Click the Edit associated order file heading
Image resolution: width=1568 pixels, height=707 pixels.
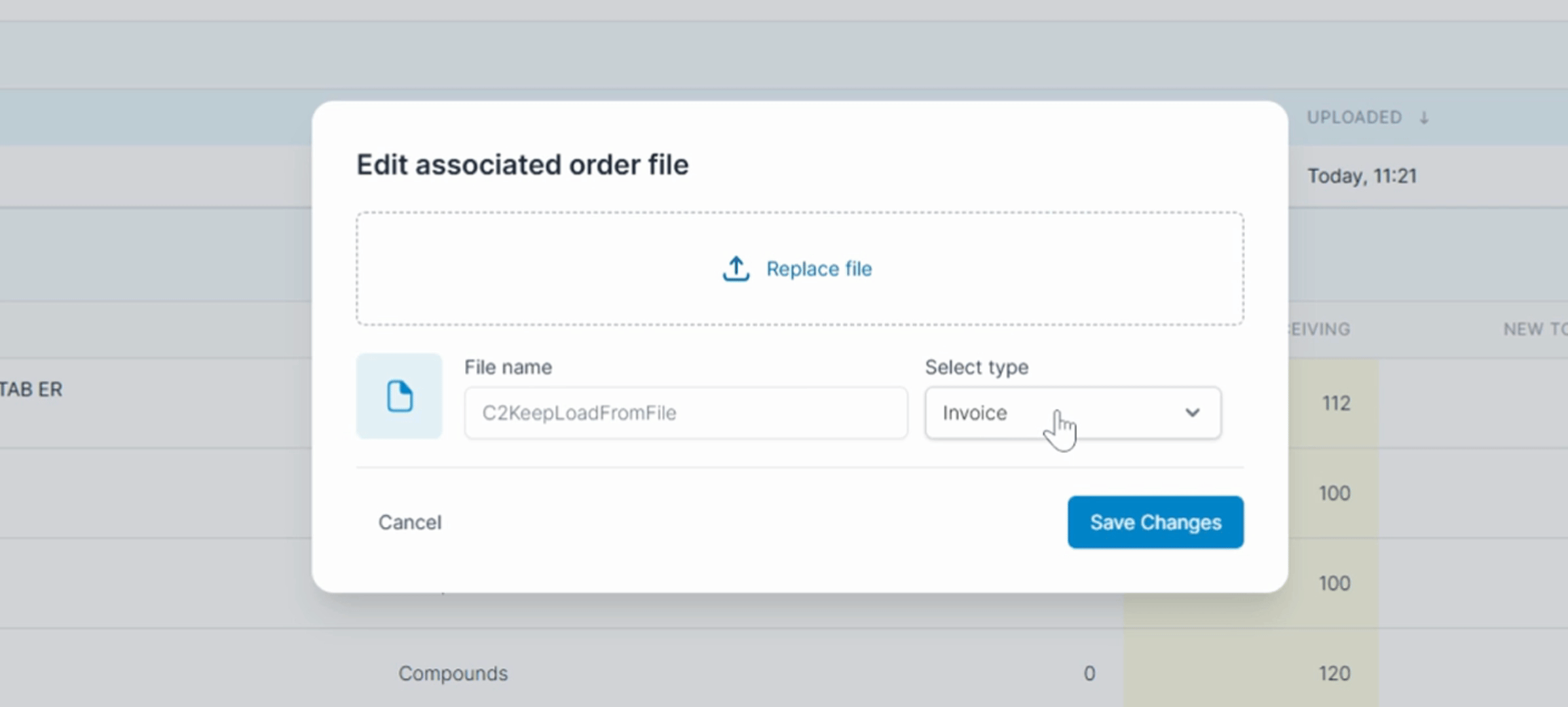click(x=522, y=164)
